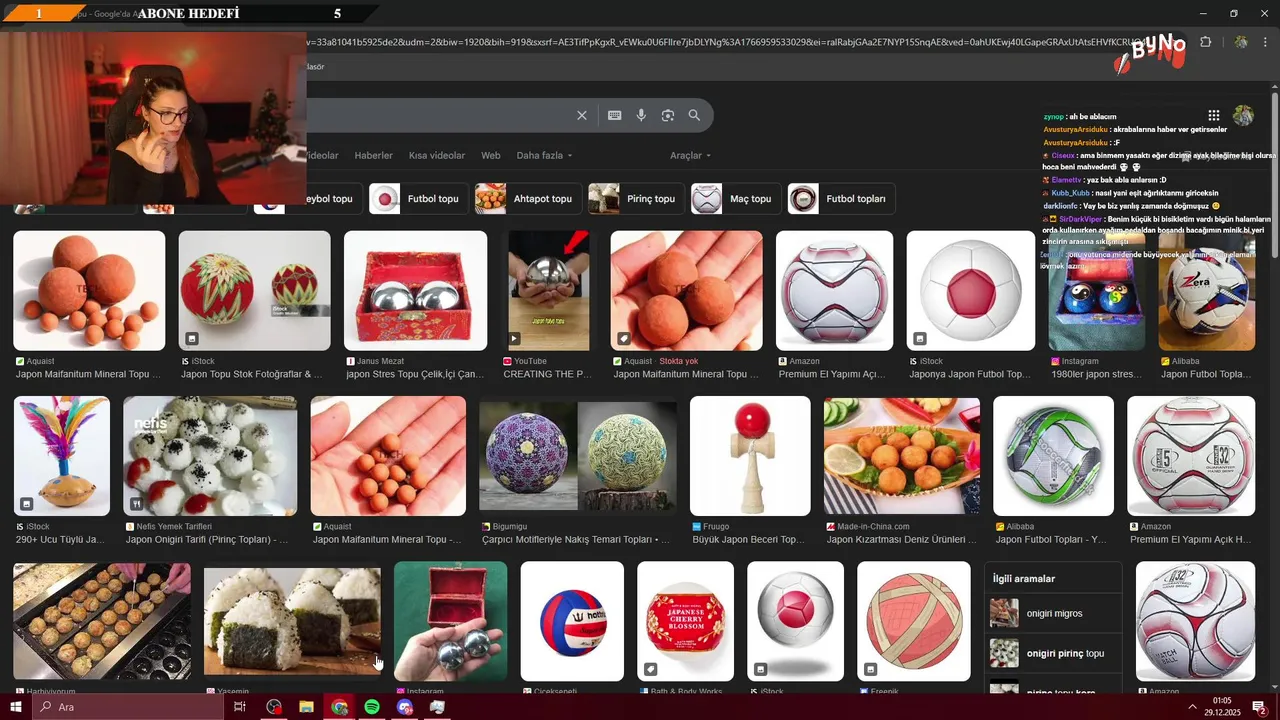Image resolution: width=1280 pixels, height=720 pixels.
Task: Open Task View on the taskbar
Action: coord(240,707)
